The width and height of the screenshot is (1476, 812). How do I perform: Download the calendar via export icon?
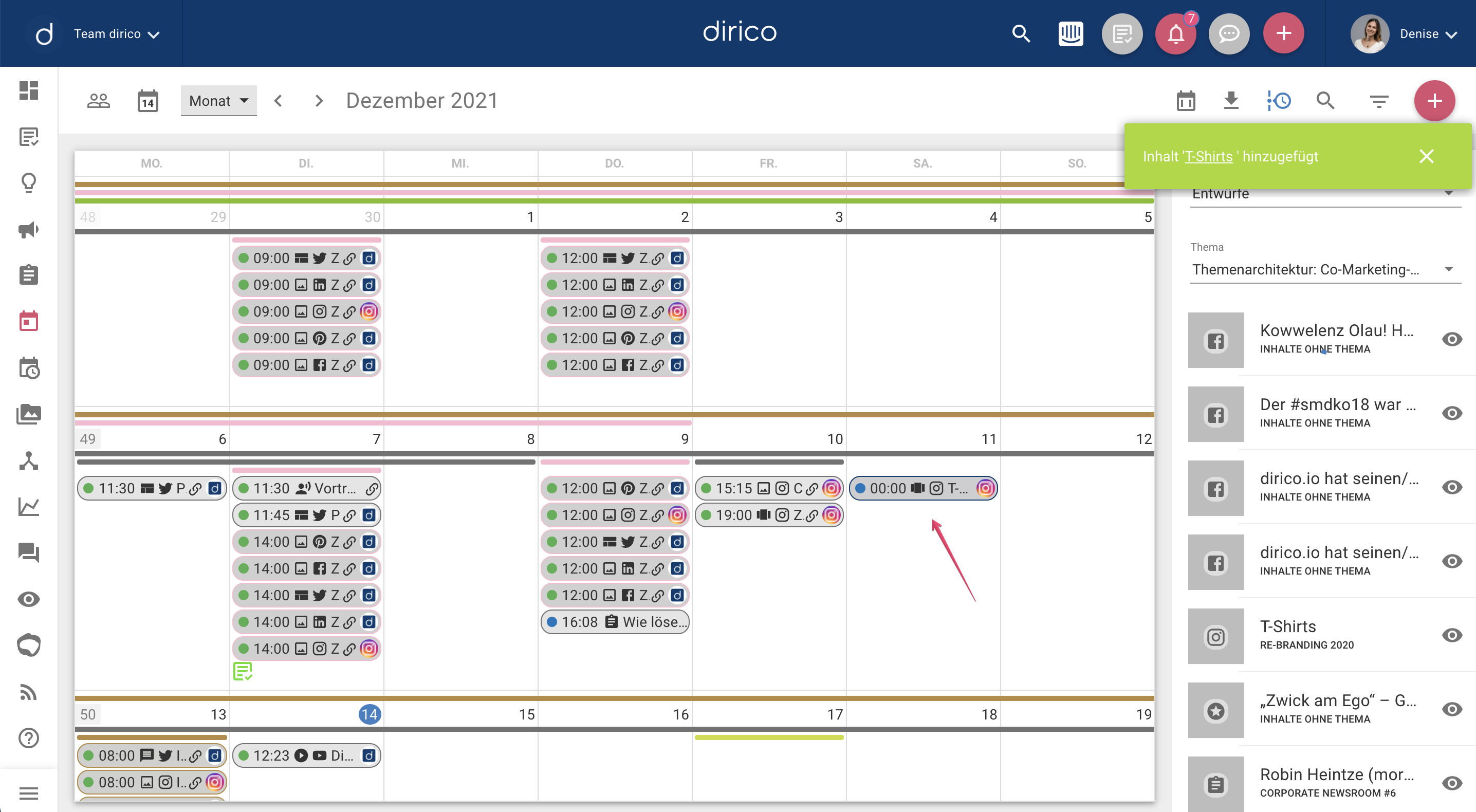(1231, 101)
